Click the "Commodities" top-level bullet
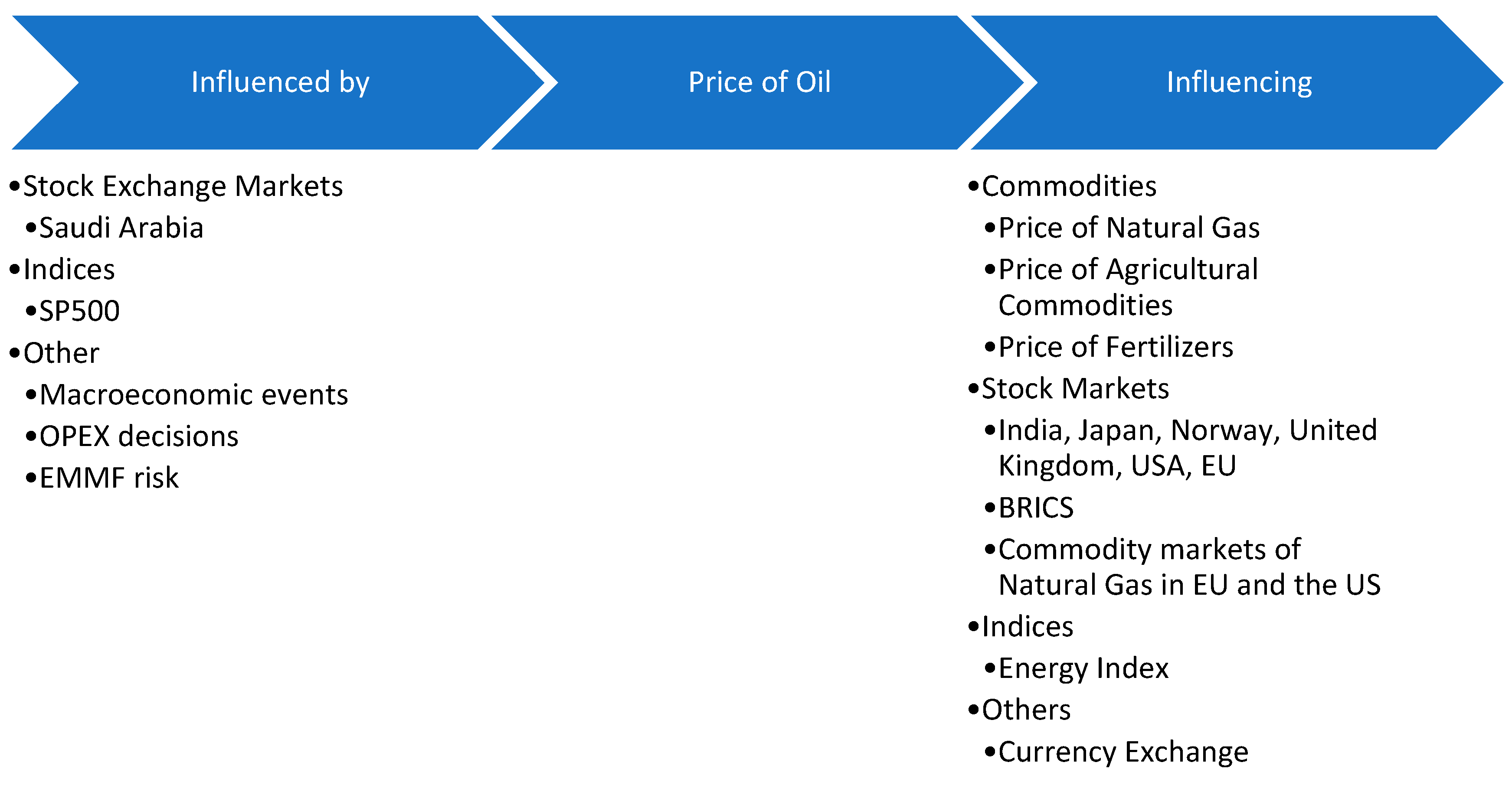 click(1069, 186)
